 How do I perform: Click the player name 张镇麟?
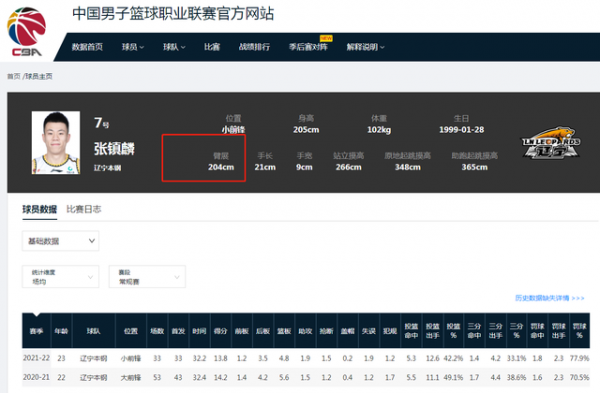click(x=114, y=149)
